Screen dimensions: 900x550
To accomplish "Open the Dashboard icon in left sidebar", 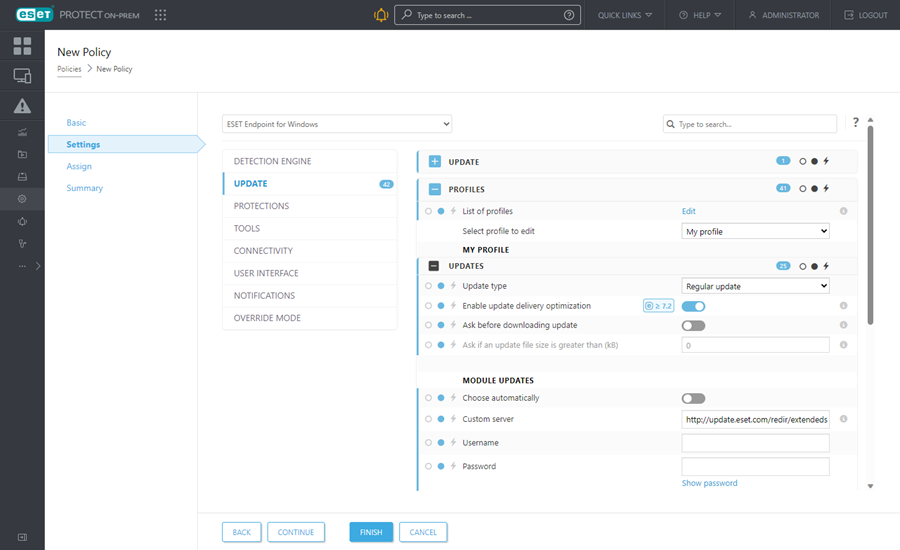I will [22, 46].
